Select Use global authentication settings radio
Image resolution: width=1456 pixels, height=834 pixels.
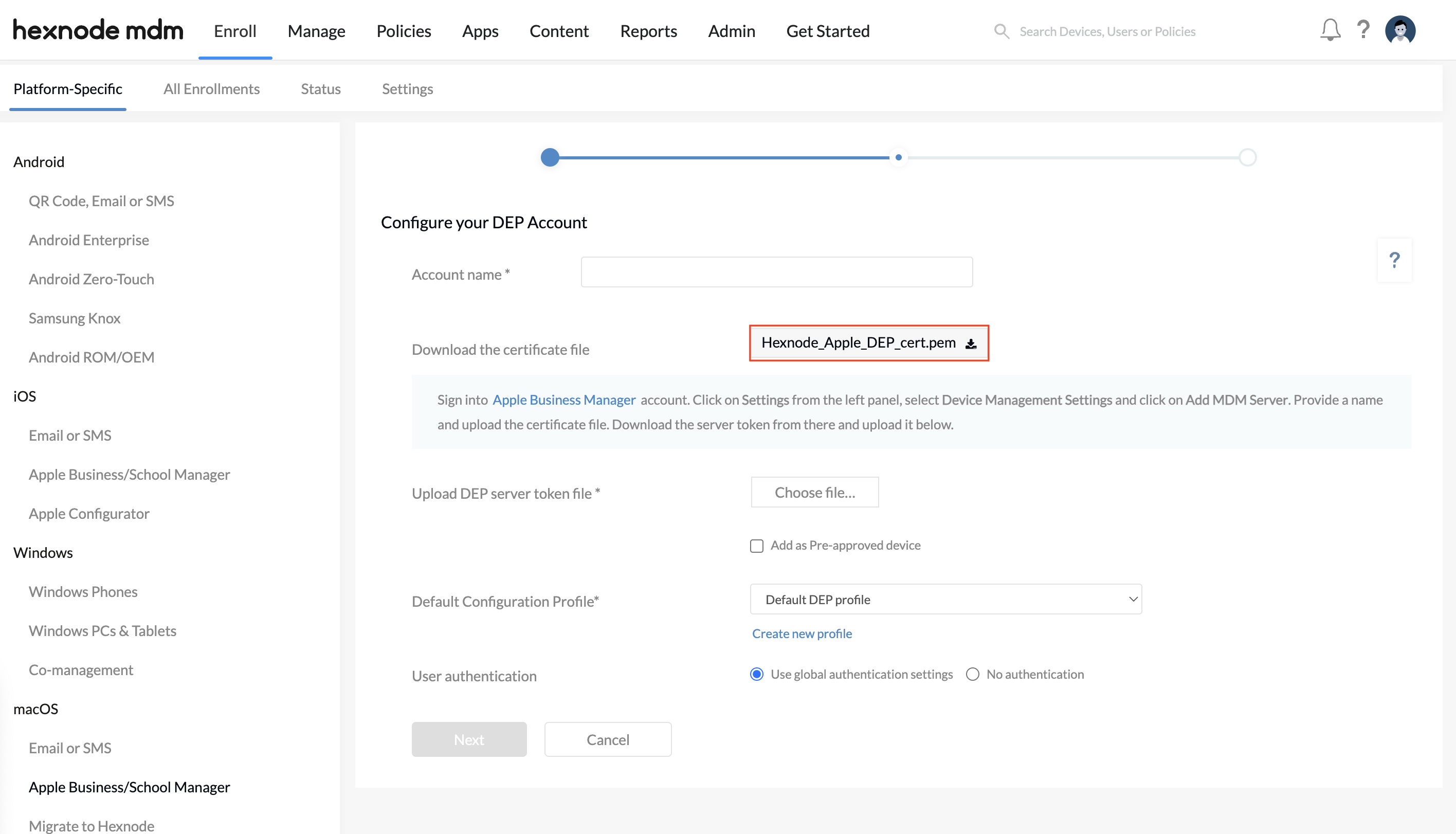(757, 674)
